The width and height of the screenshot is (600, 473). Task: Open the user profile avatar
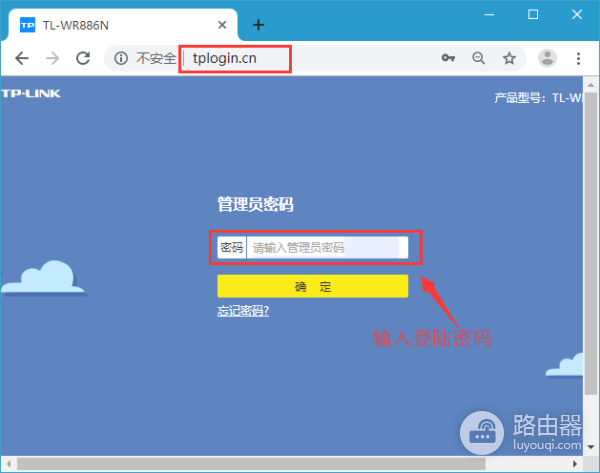coord(548,58)
